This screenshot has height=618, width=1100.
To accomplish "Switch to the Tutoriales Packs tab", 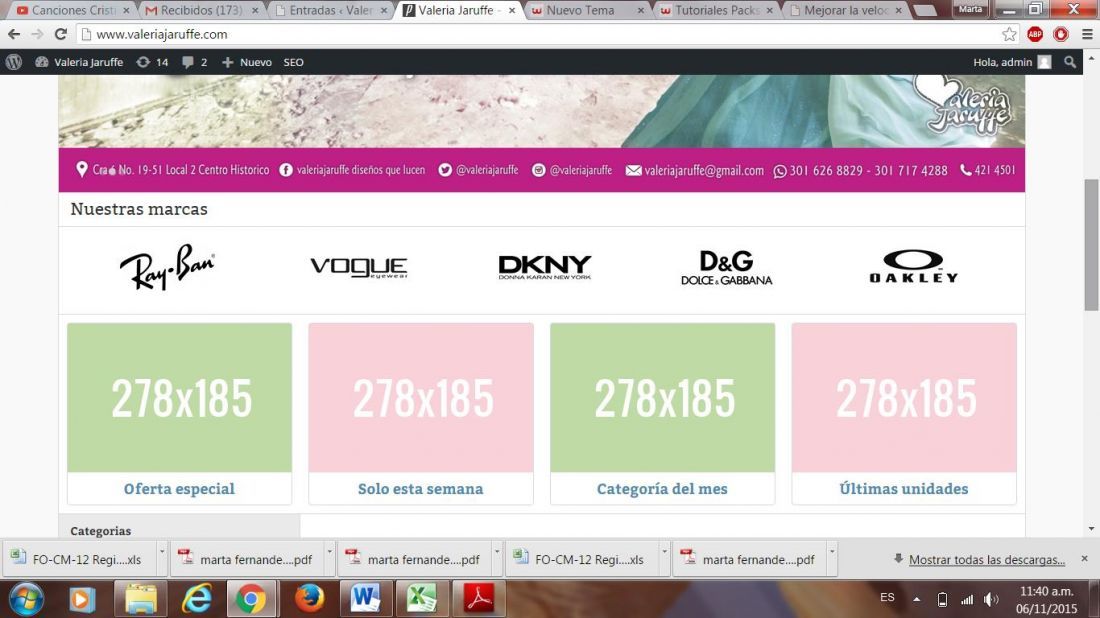I will click(x=716, y=10).
